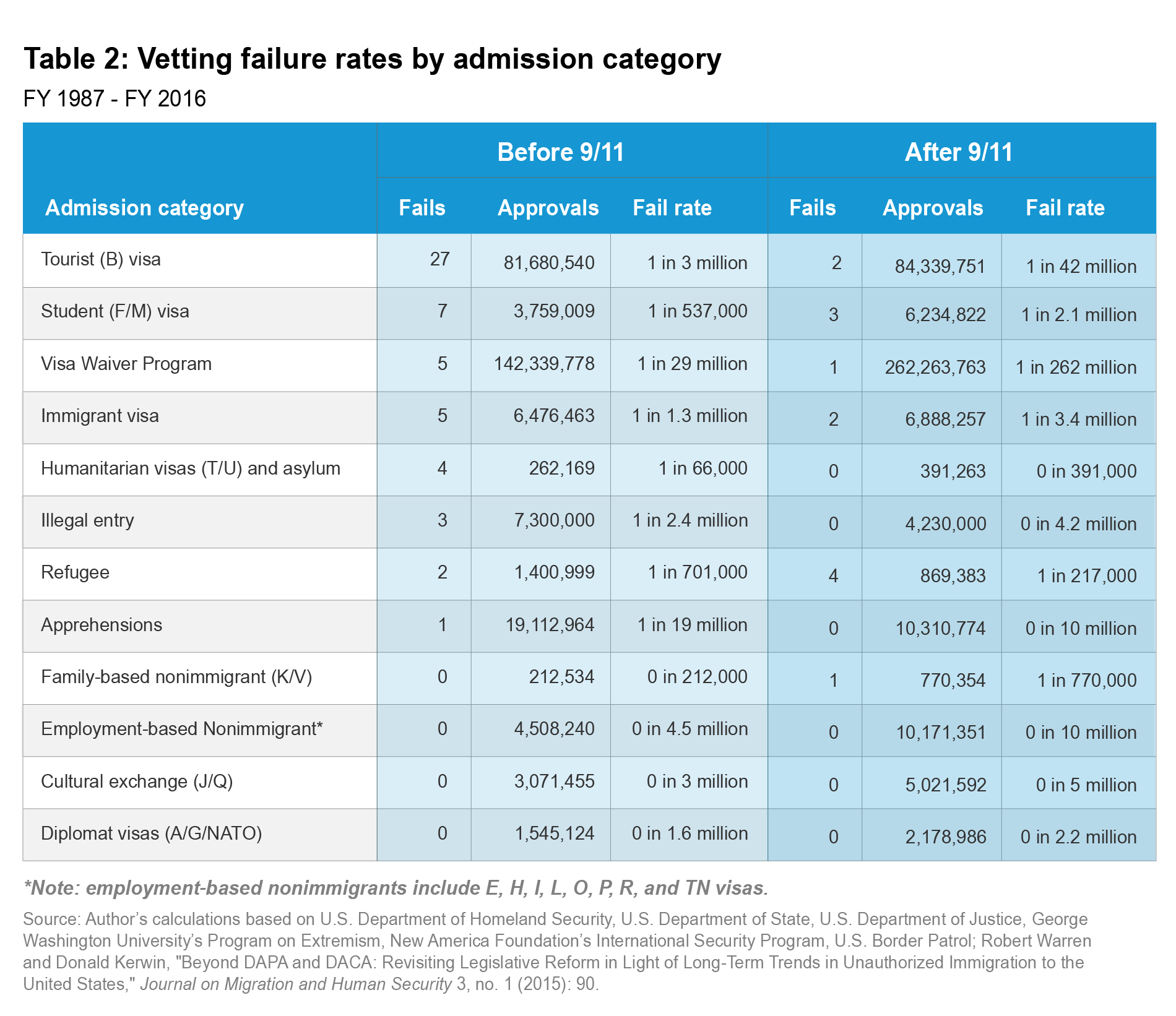Screen dimensions: 1176x1016
Task: Click the 'Visa Waiver Program' row label
Action: pyautogui.click(x=126, y=364)
